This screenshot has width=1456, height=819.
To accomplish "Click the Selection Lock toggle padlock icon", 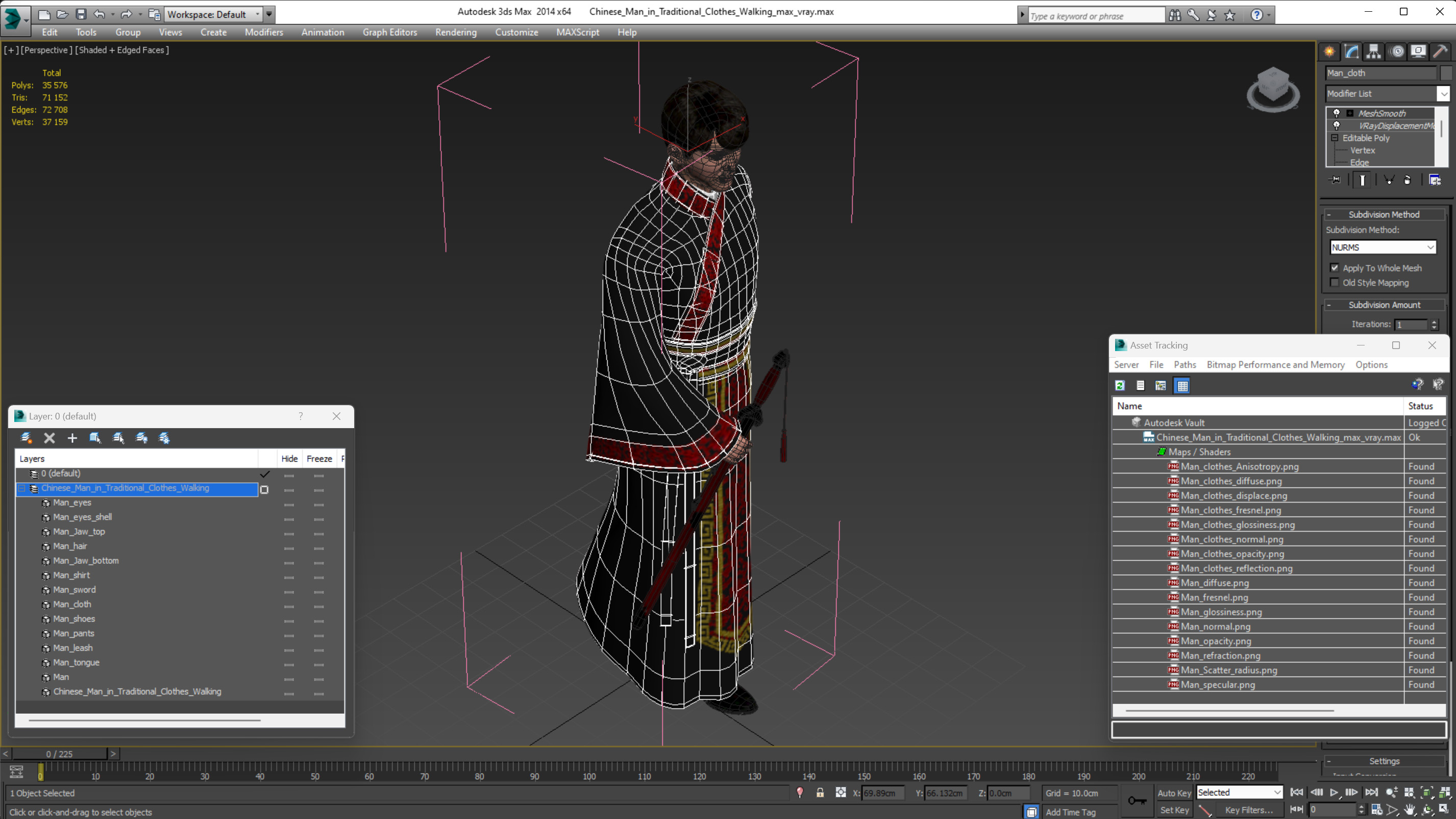I will (x=820, y=792).
